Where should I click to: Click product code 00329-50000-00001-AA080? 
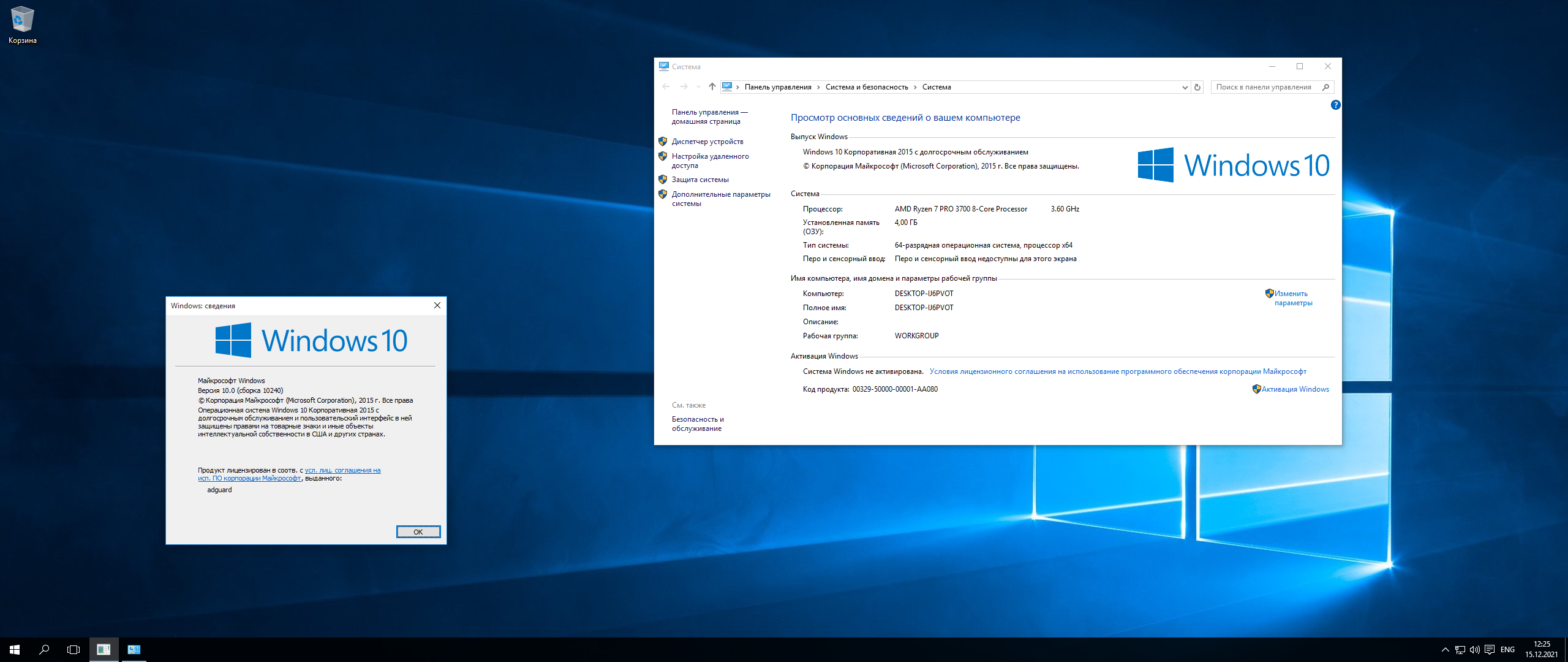[895, 389]
